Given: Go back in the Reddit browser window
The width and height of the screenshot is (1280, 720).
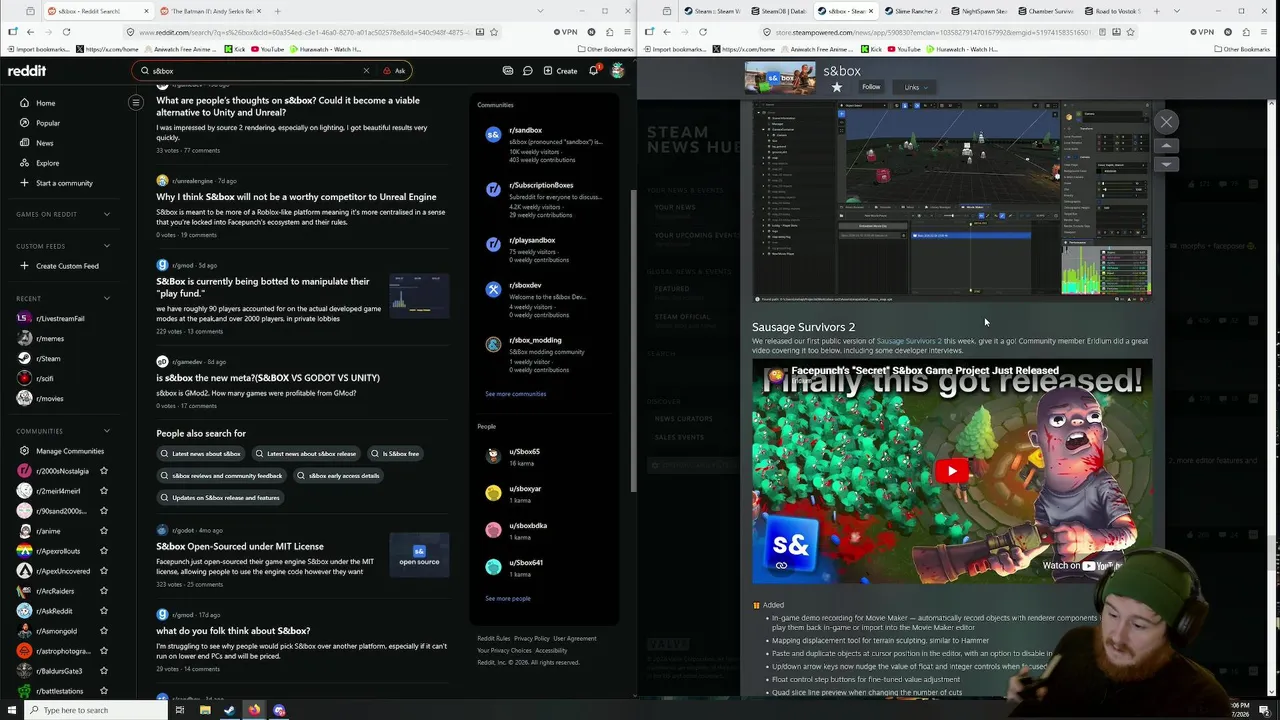Looking at the screenshot, I should pyautogui.click(x=30, y=32).
